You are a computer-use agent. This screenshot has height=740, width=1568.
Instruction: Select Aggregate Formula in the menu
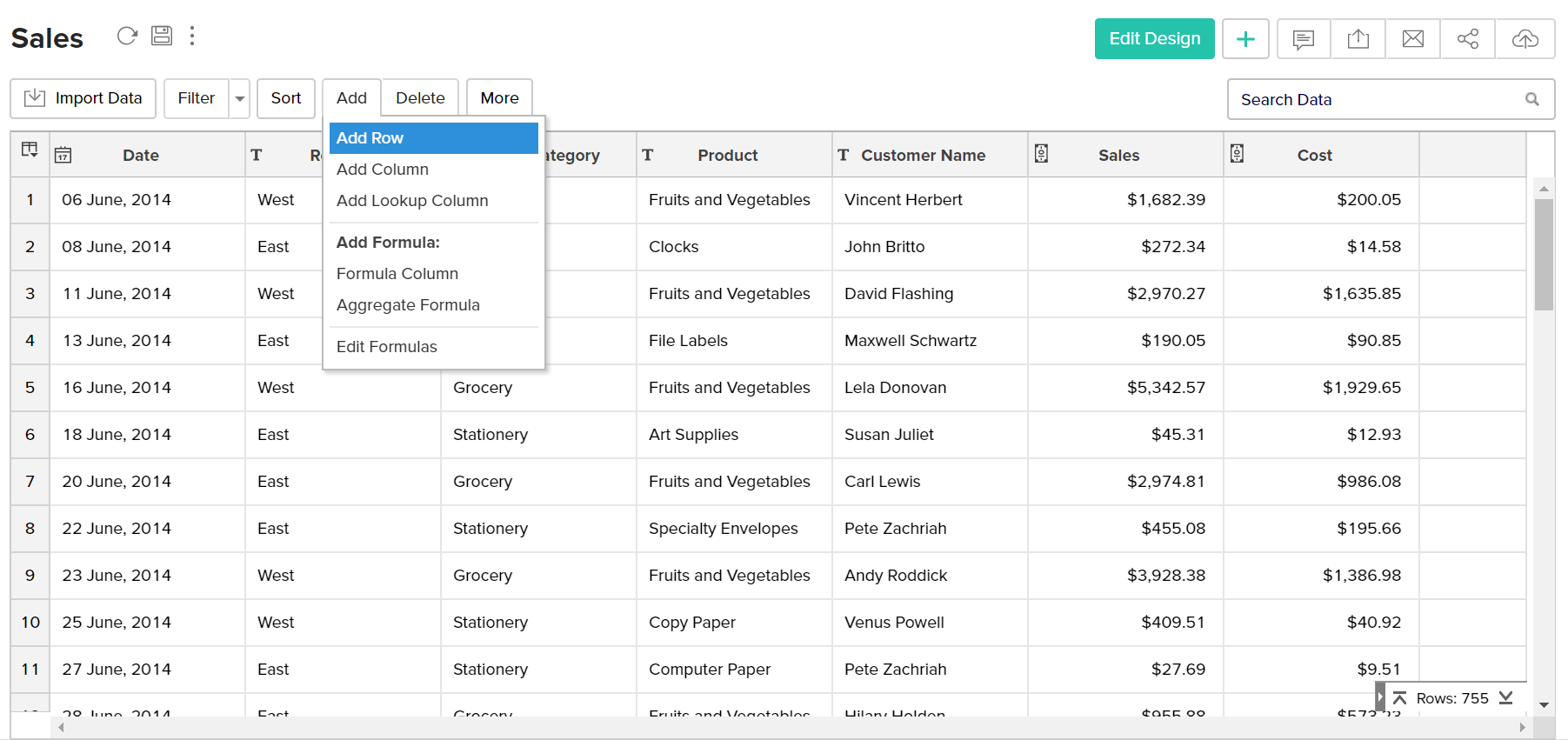pos(408,305)
